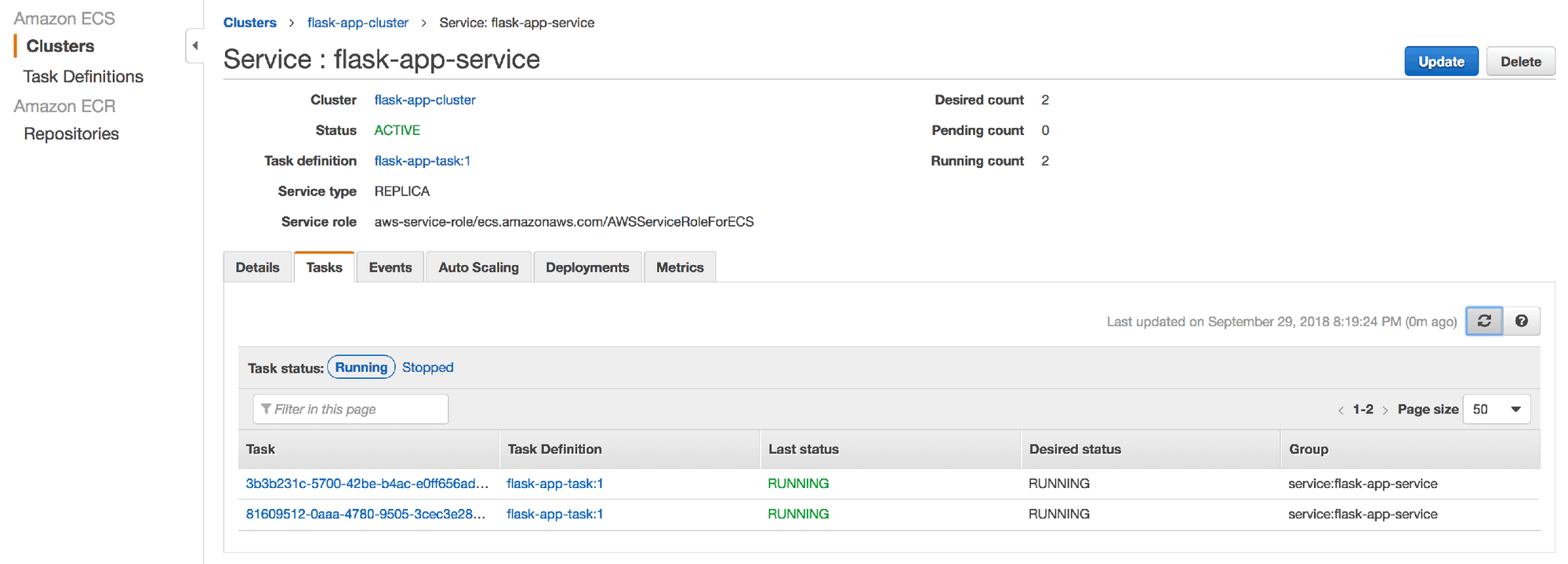Open flask-app-cluster breadcrumb link

click(358, 23)
